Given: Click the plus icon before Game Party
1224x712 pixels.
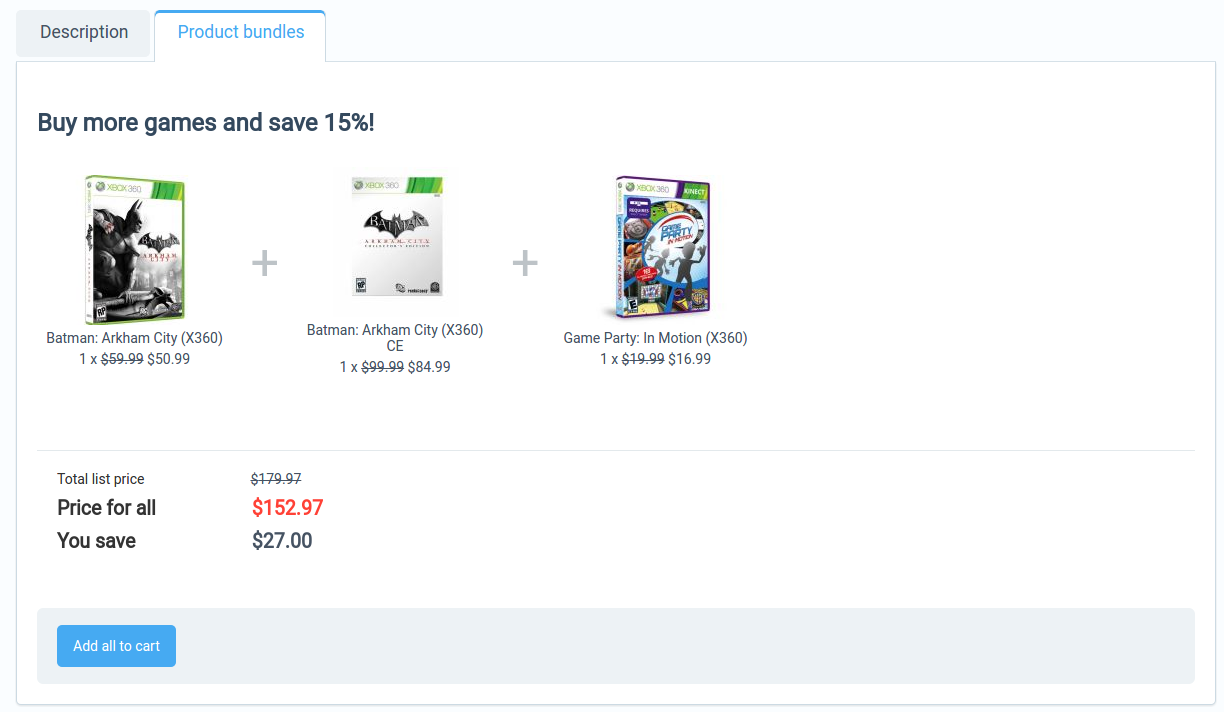Looking at the screenshot, I should tap(525, 263).
